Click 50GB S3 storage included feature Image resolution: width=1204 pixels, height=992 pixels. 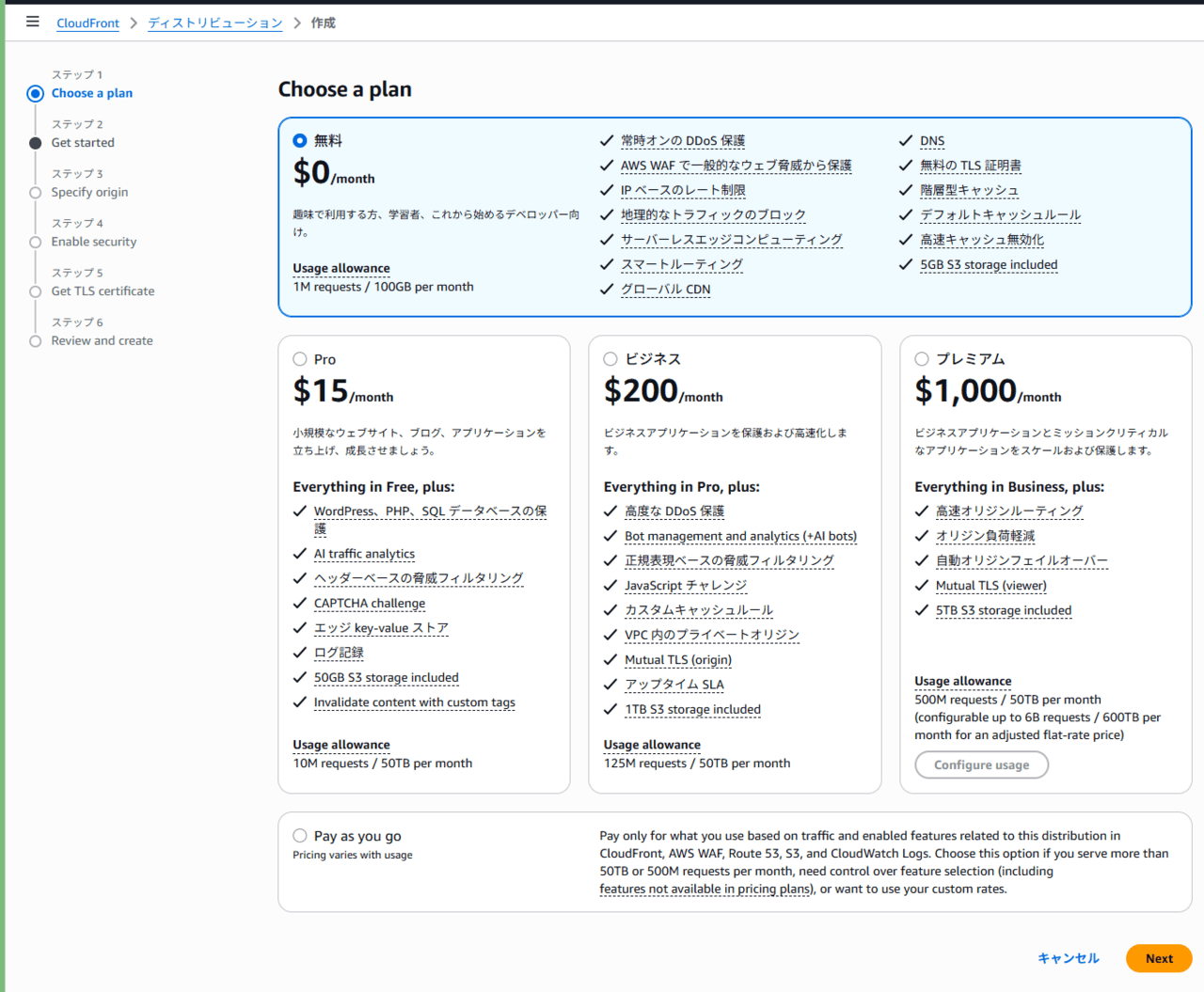387,678
